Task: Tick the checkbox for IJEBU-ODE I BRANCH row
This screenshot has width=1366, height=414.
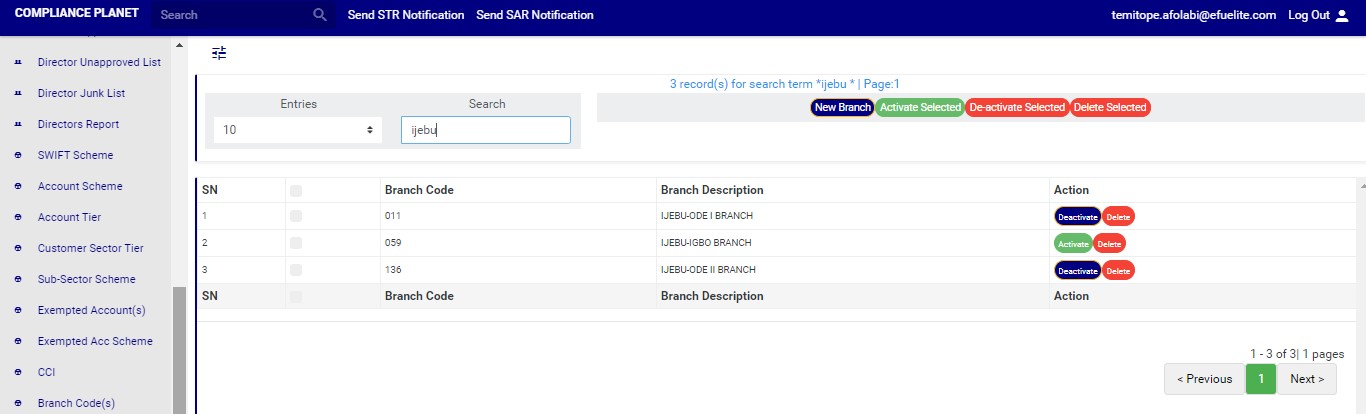Action: [296, 216]
